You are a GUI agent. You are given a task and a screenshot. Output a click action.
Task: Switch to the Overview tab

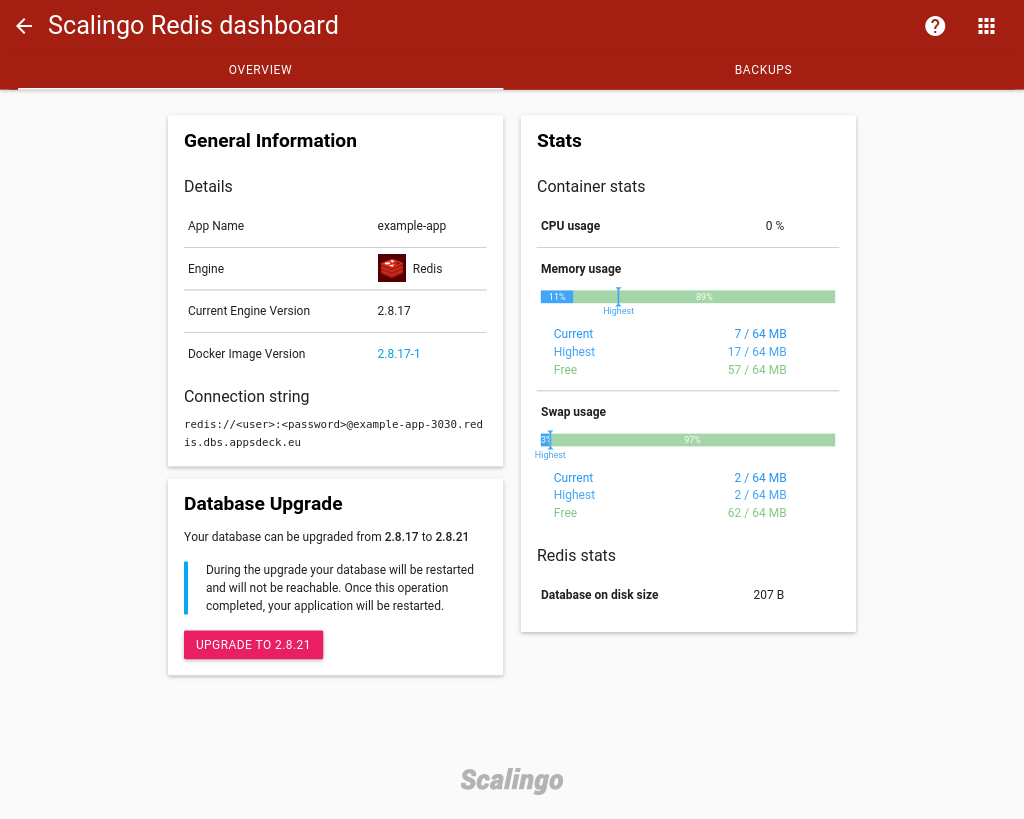pos(261,70)
